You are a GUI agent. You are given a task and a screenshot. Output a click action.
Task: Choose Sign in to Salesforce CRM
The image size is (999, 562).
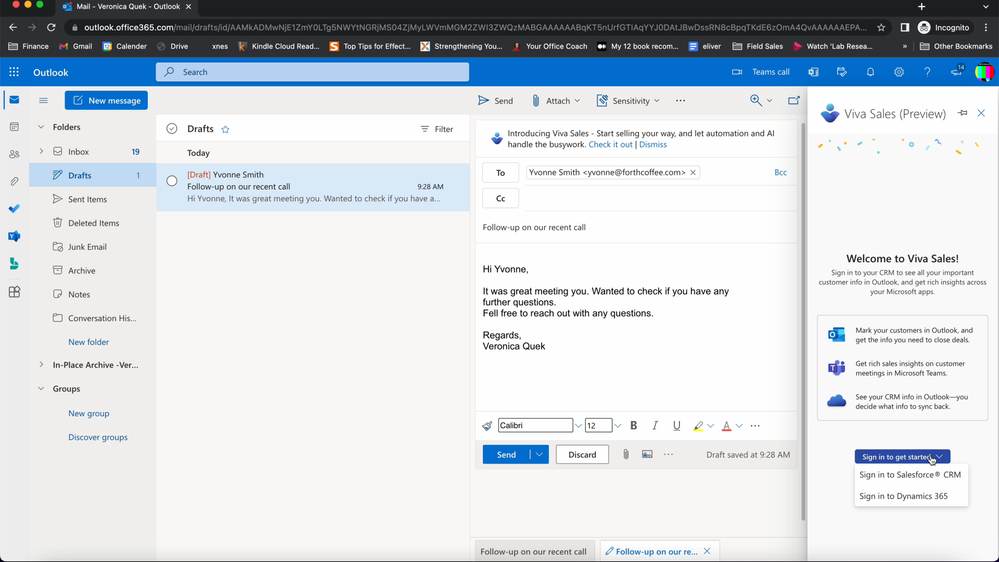coord(910,475)
